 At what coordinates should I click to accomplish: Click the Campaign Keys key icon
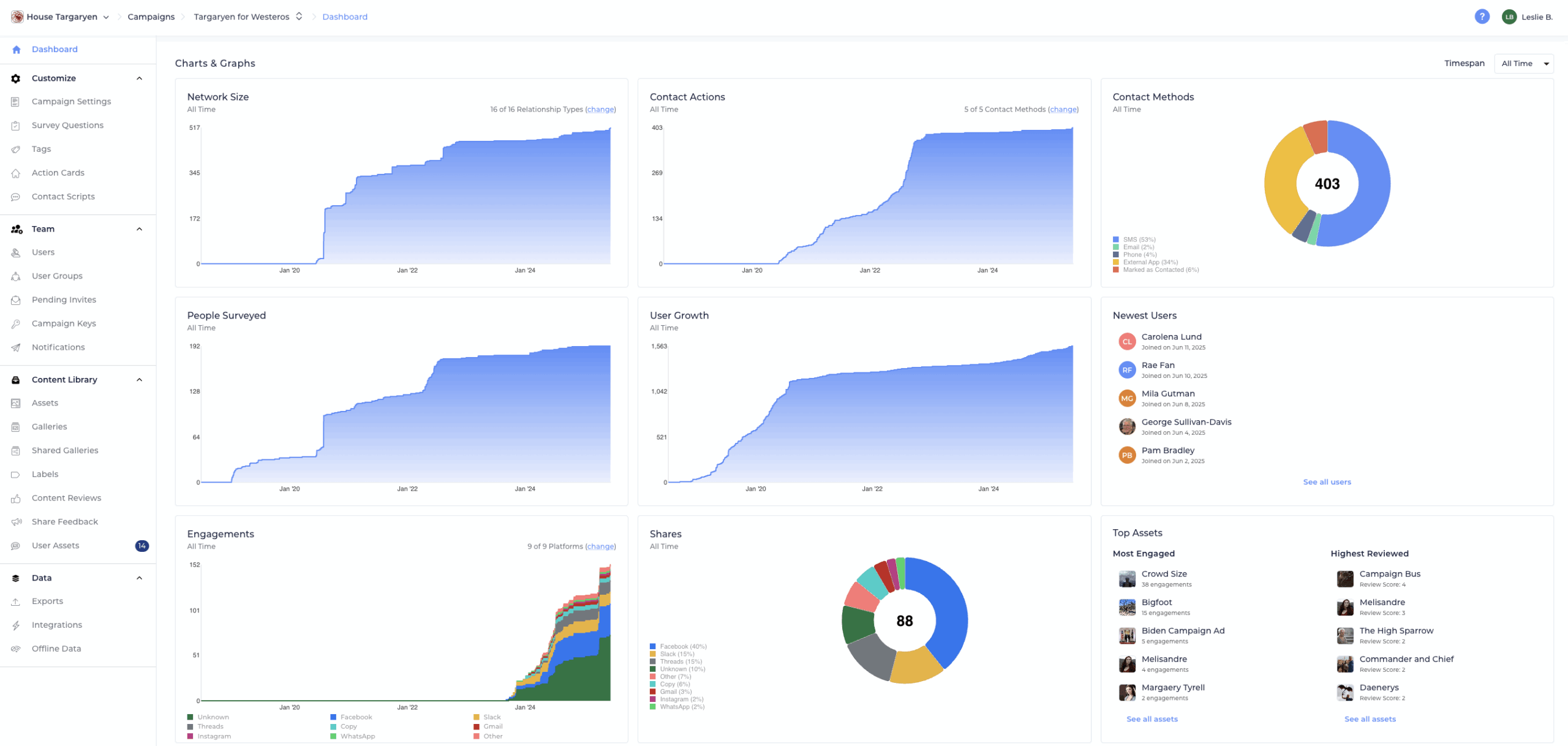pyautogui.click(x=16, y=324)
